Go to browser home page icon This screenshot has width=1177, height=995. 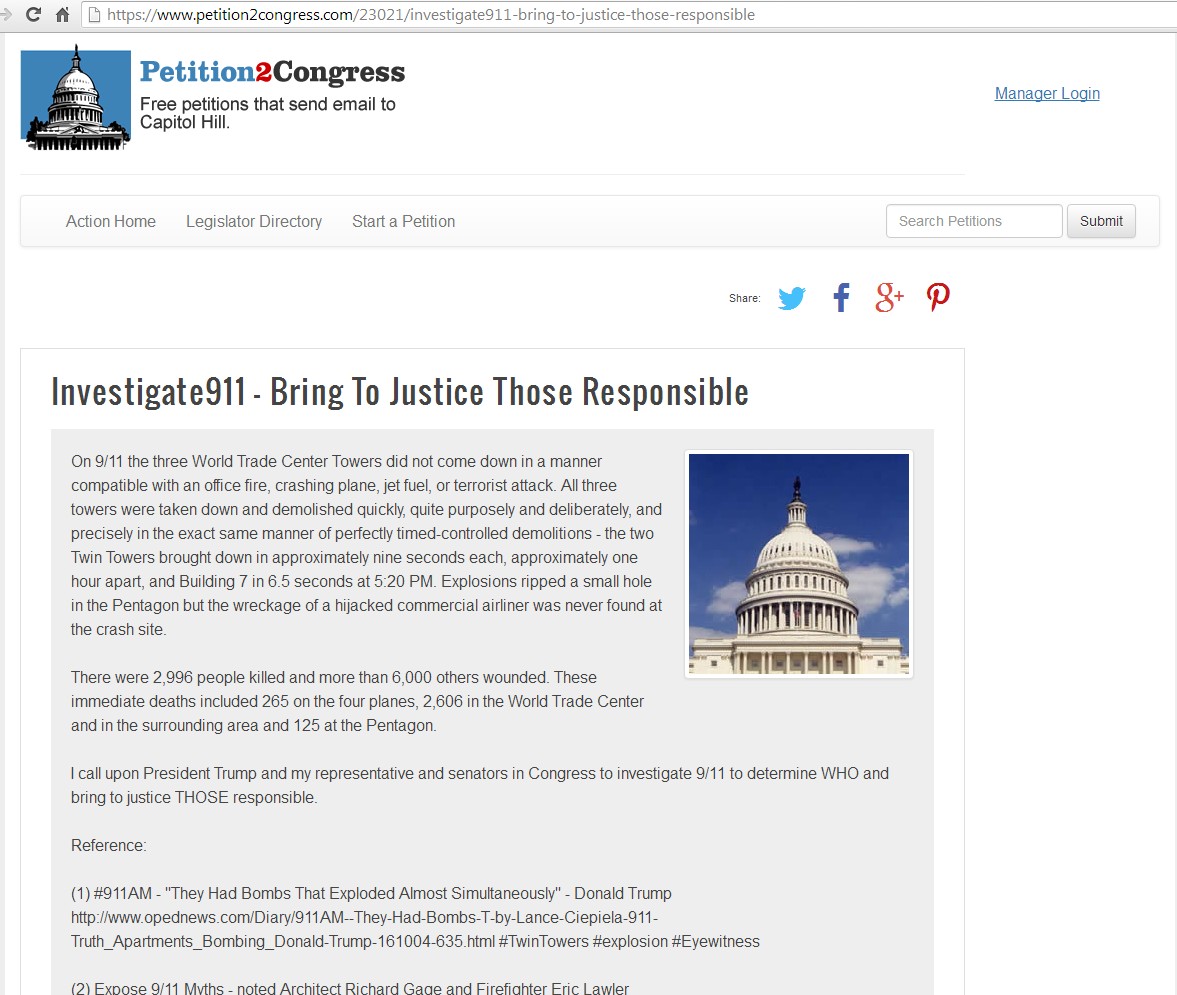click(63, 14)
